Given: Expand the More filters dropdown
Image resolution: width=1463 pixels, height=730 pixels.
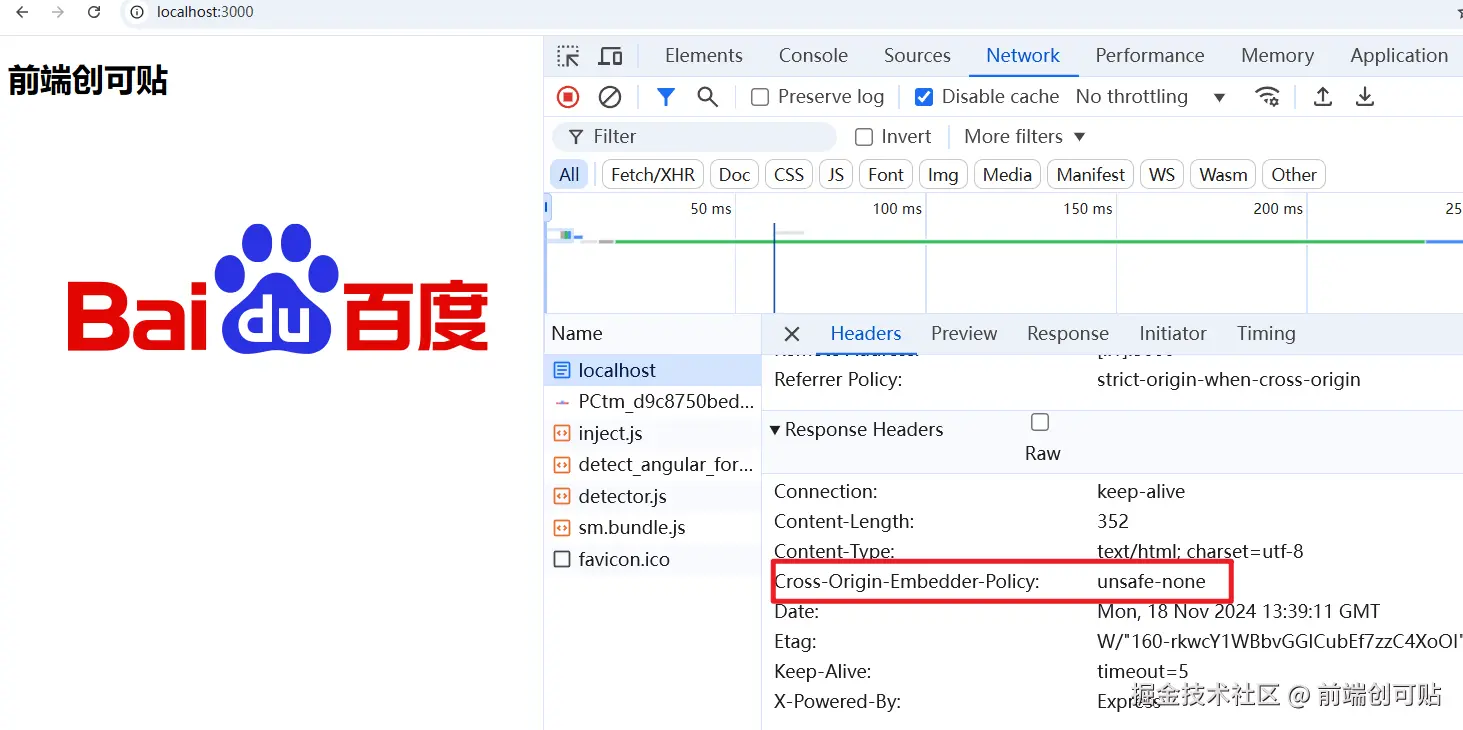Looking at the screenshot, I should (1025, 137).
